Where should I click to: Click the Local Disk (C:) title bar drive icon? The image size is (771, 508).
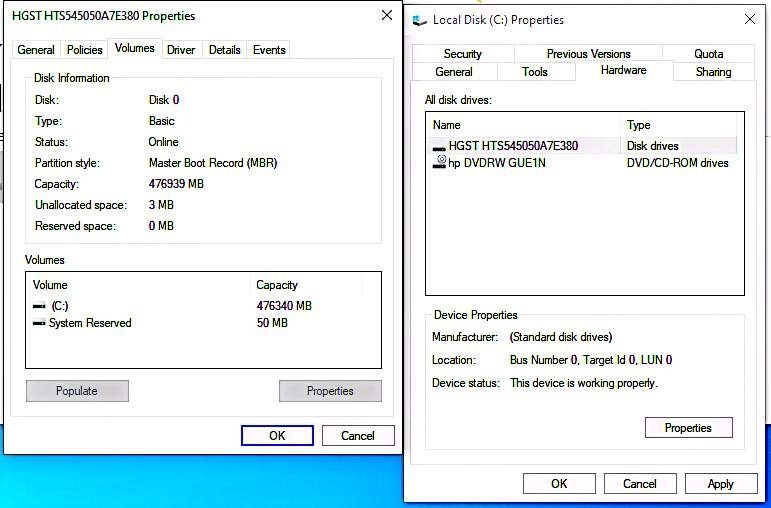click(x=419, y=20)
